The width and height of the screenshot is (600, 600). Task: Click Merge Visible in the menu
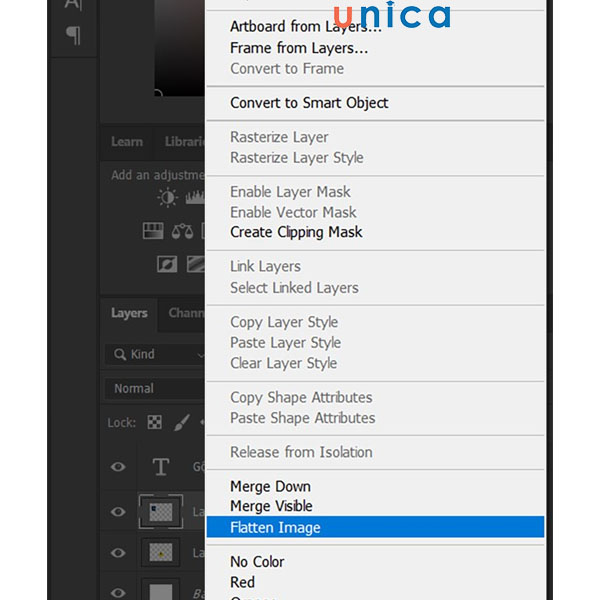coord(271,506)
